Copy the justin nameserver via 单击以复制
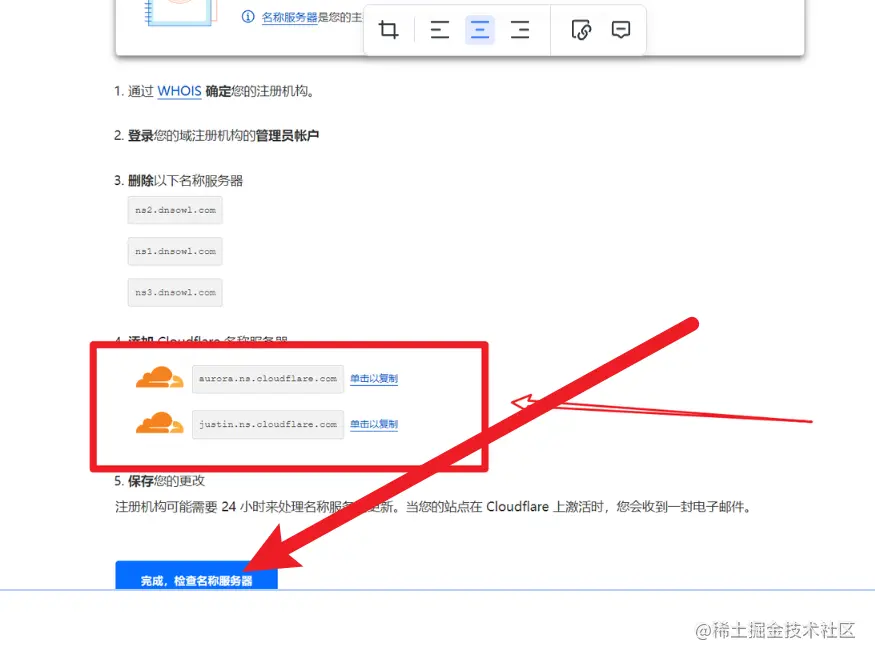The height and width of the screenshot is (660, 875). pyautogui.click(x=374, y=425)
